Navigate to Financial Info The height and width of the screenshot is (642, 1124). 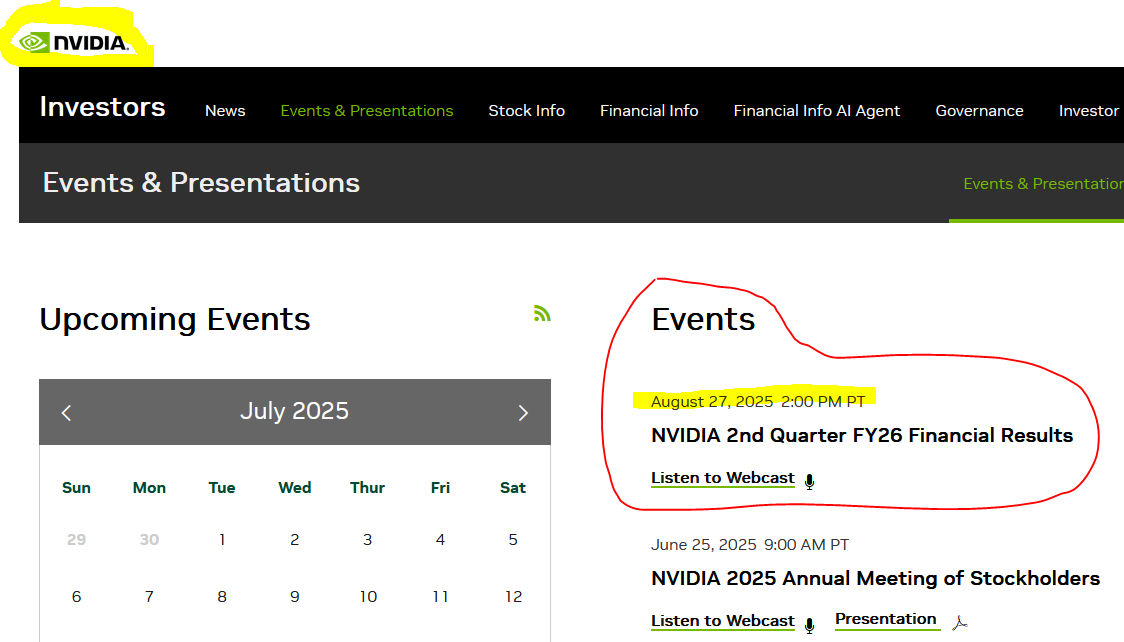click(x=649, y=110)
